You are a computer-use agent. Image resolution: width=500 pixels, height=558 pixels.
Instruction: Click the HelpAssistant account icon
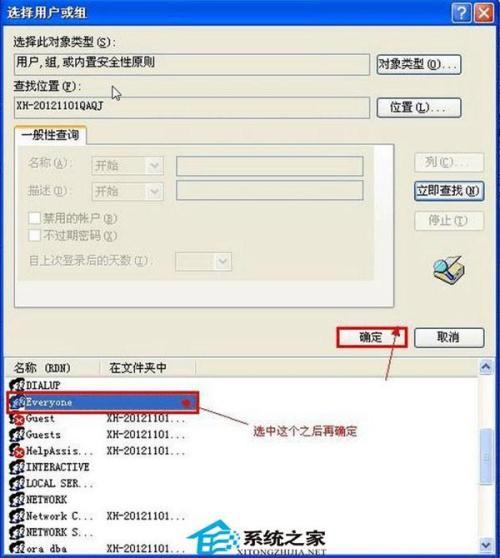17,451
